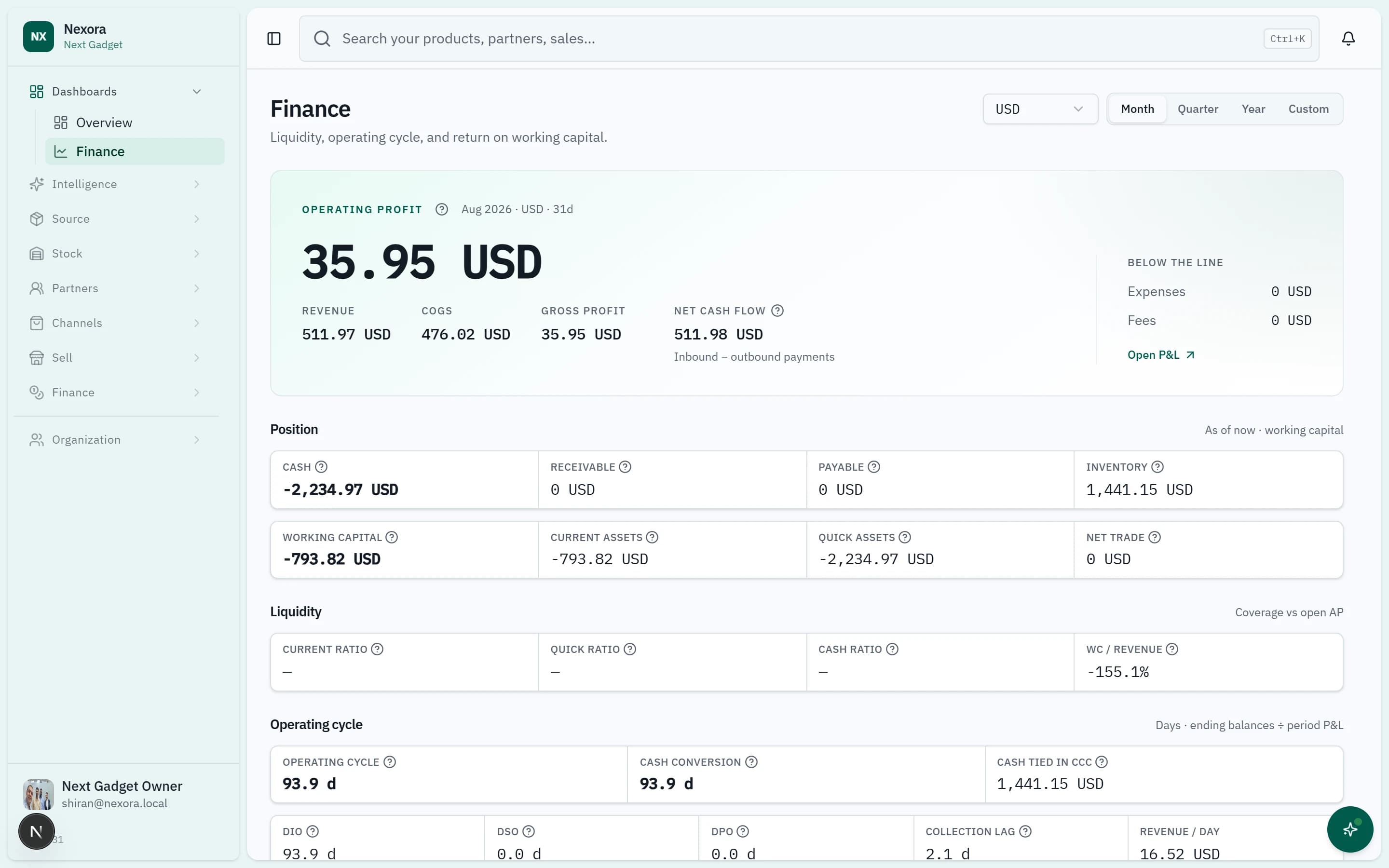
Task: Click the round N badge button
Action: tap(36, 831)
